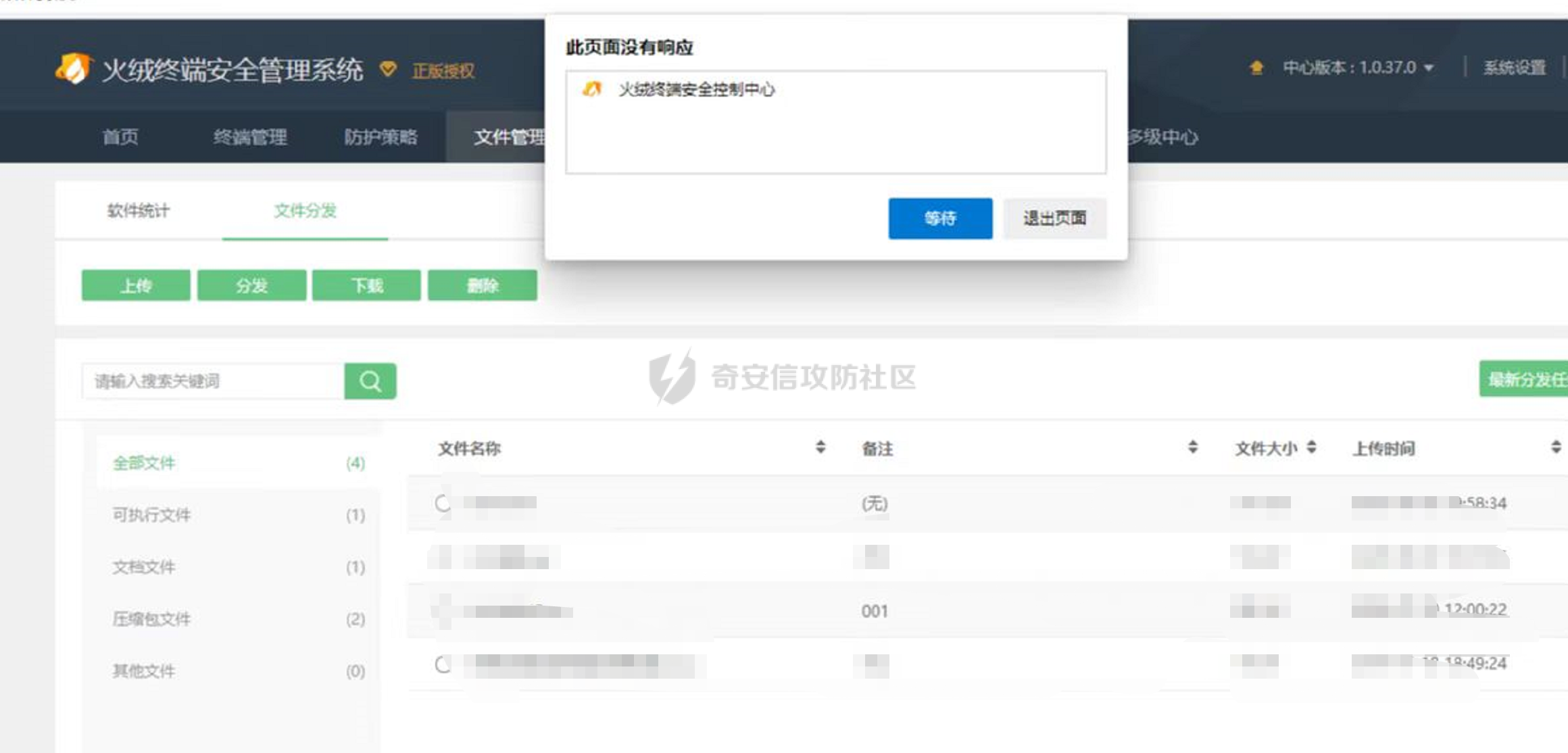The image size is (1568, 753).
Task: Click the magnifier search button
Action: pos(370,381)
